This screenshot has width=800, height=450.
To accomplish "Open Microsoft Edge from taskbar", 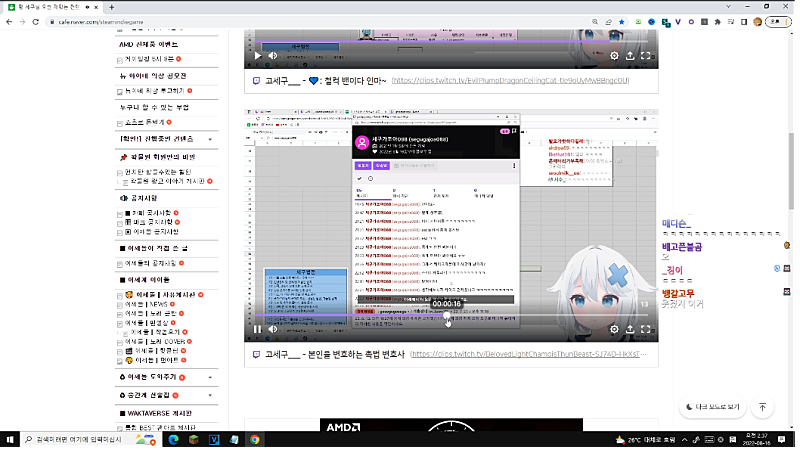I will click(x=171, y=439).
